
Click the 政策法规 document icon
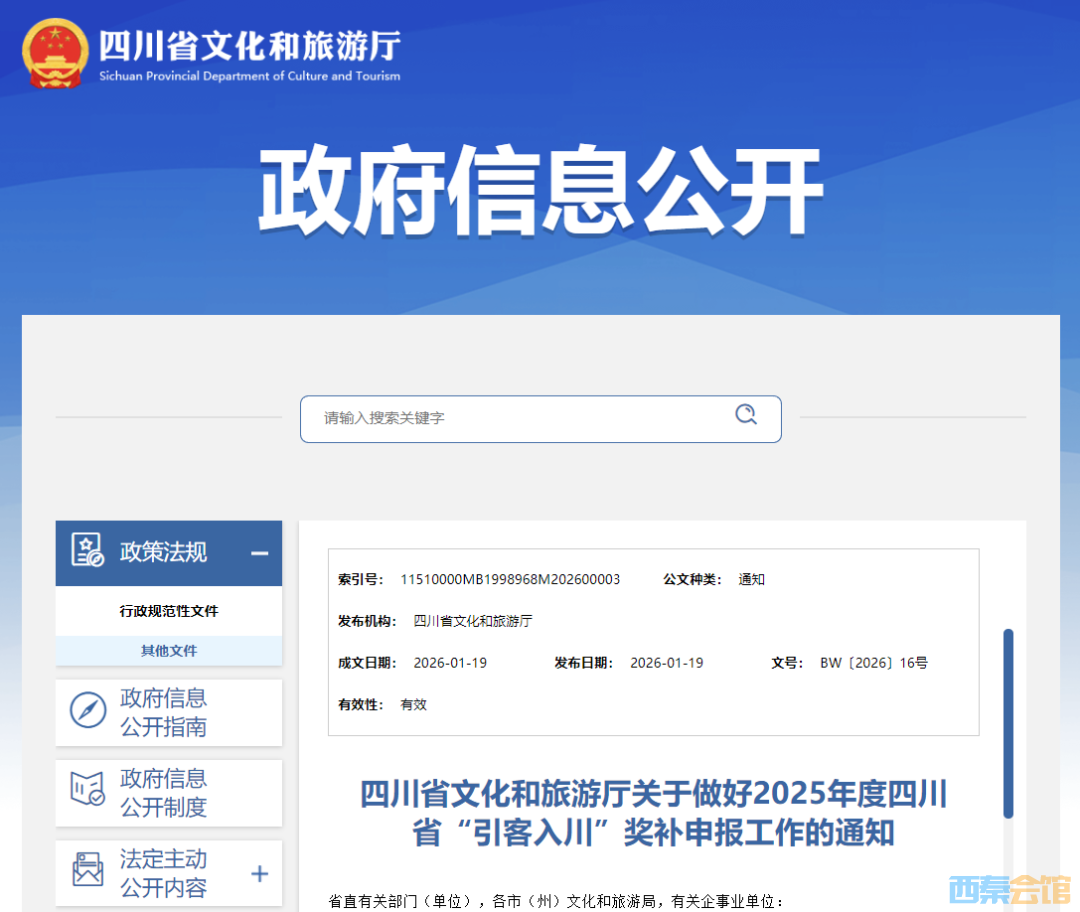point(88,551)
